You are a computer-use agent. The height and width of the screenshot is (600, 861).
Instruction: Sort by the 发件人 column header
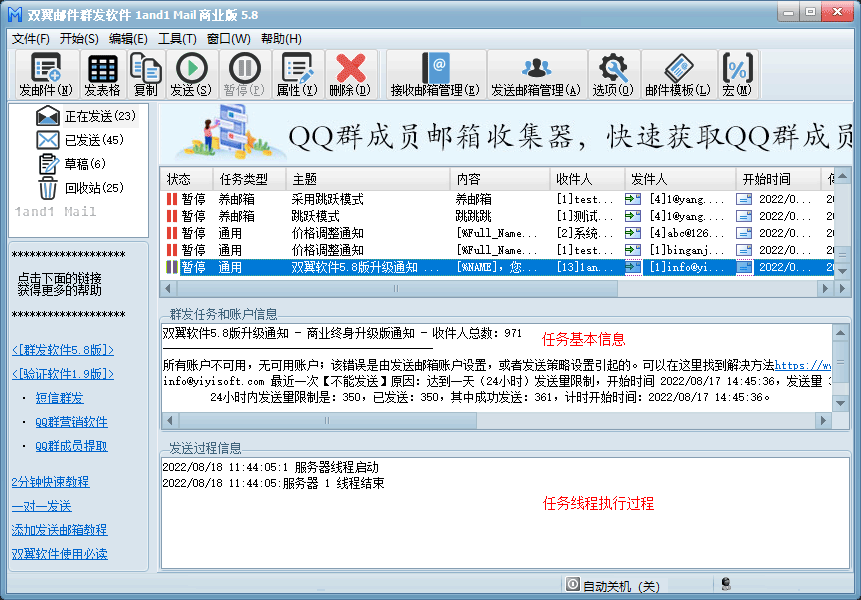pos(680,179)
